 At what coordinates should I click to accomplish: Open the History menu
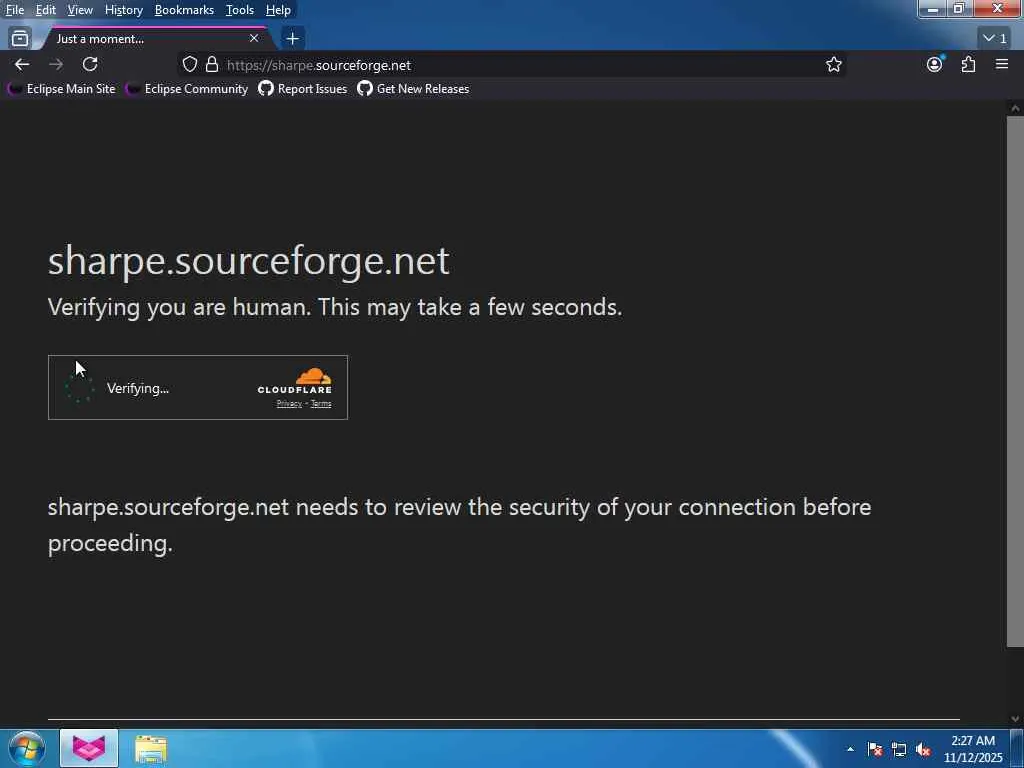click(x=123, y=10)
